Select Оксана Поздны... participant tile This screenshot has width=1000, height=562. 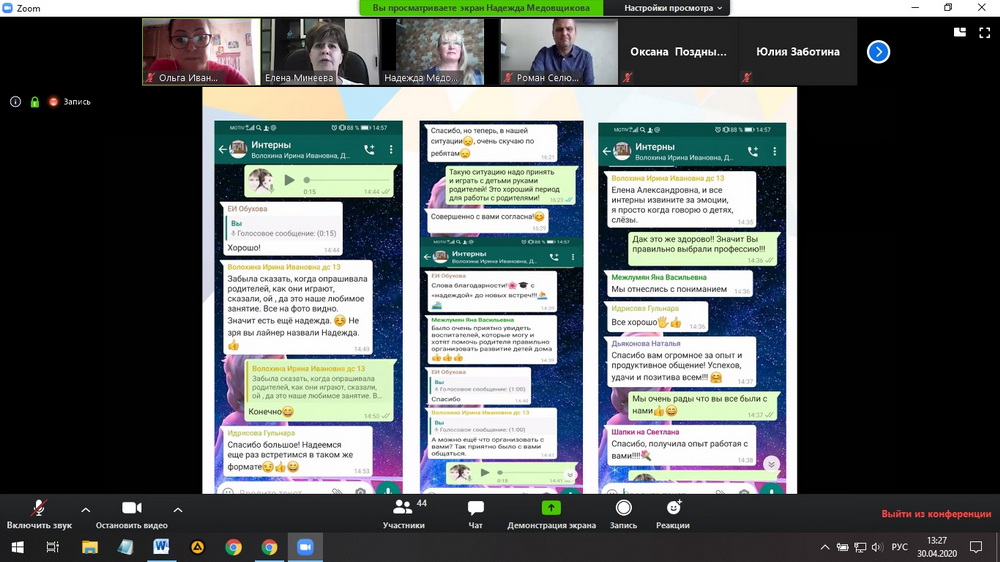click(x=678, y=52)
